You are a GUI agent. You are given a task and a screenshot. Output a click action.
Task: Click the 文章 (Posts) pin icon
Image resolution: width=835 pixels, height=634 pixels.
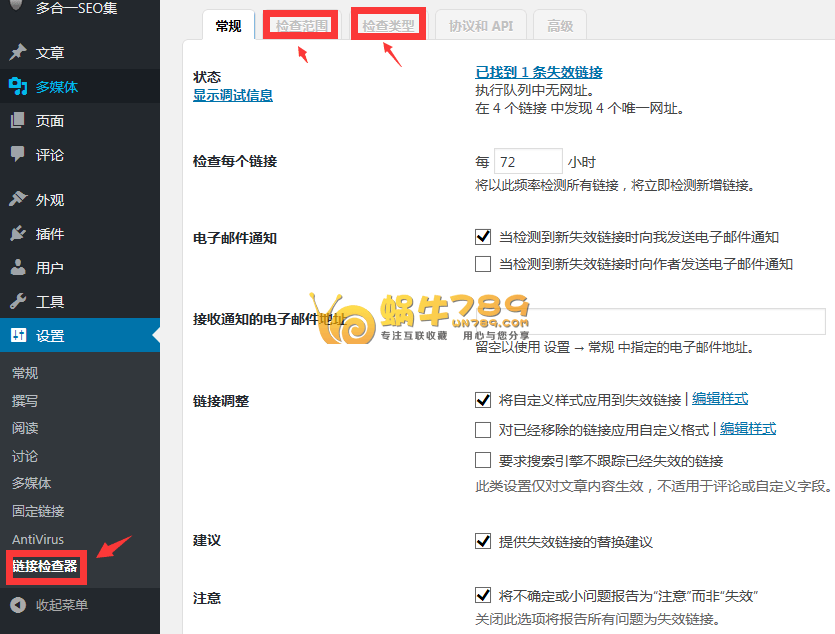coord(18,53)
